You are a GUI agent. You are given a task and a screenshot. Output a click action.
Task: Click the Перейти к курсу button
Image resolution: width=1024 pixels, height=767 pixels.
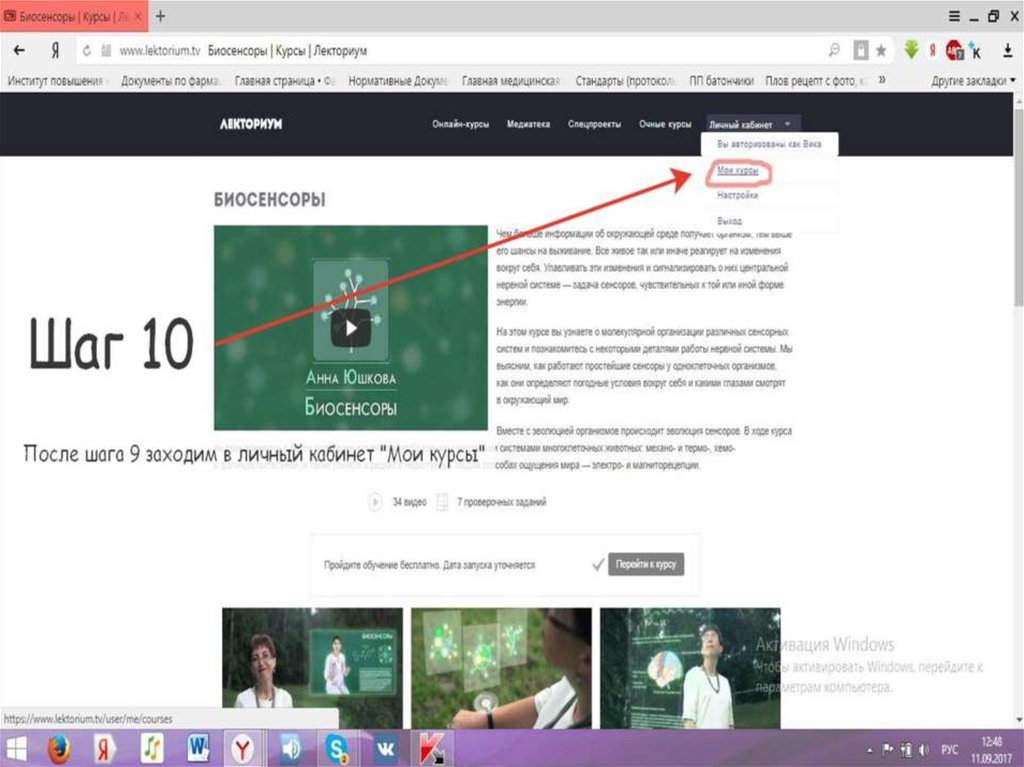tap(646, 564)
